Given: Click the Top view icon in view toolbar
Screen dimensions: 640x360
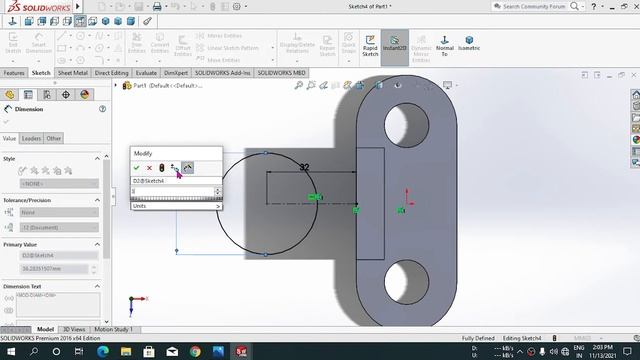Looking at the screenshot, I should pyautogui.click(x=80, y=21).
